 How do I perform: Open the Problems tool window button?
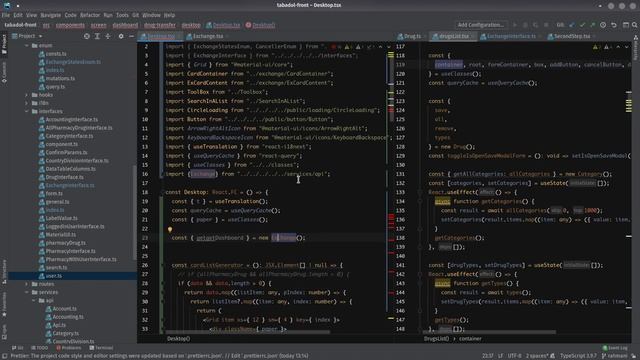pos(69,348)
